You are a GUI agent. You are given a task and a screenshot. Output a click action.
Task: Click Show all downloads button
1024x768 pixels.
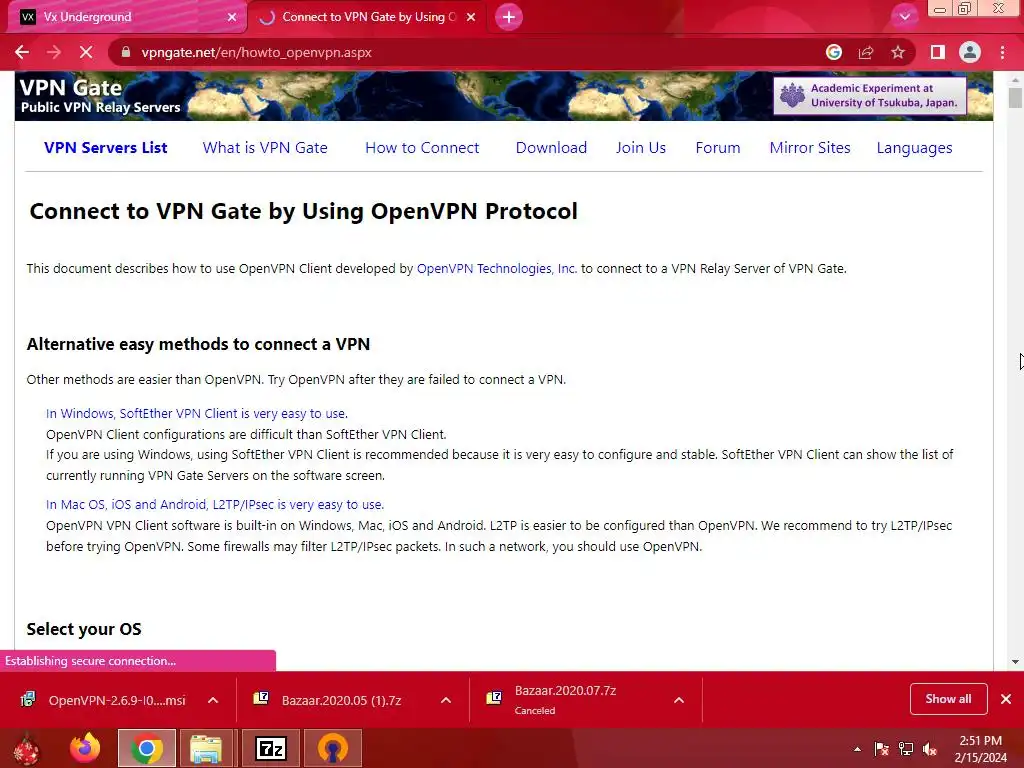click(x=948, y=699)
